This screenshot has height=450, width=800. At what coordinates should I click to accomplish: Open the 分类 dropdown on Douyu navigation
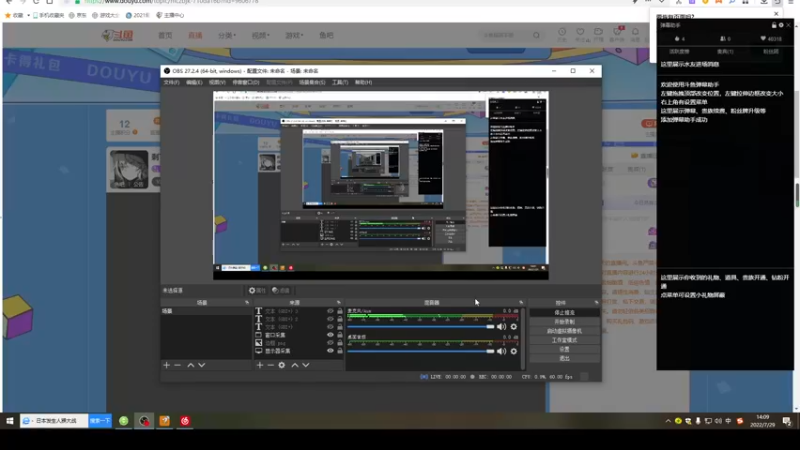(x=227, y=35)
